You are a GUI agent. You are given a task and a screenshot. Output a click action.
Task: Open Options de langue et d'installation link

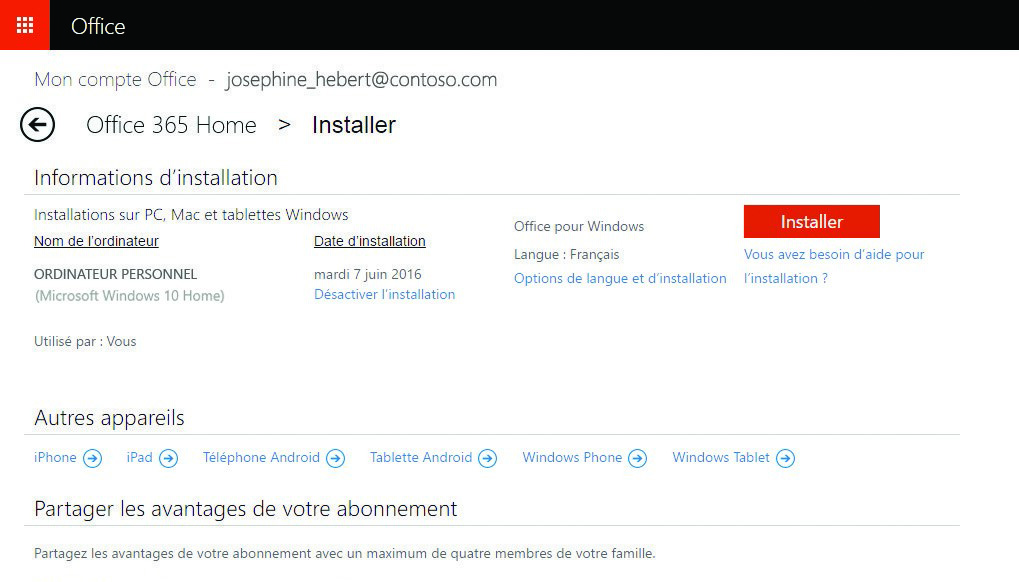[x=620, y=279]
